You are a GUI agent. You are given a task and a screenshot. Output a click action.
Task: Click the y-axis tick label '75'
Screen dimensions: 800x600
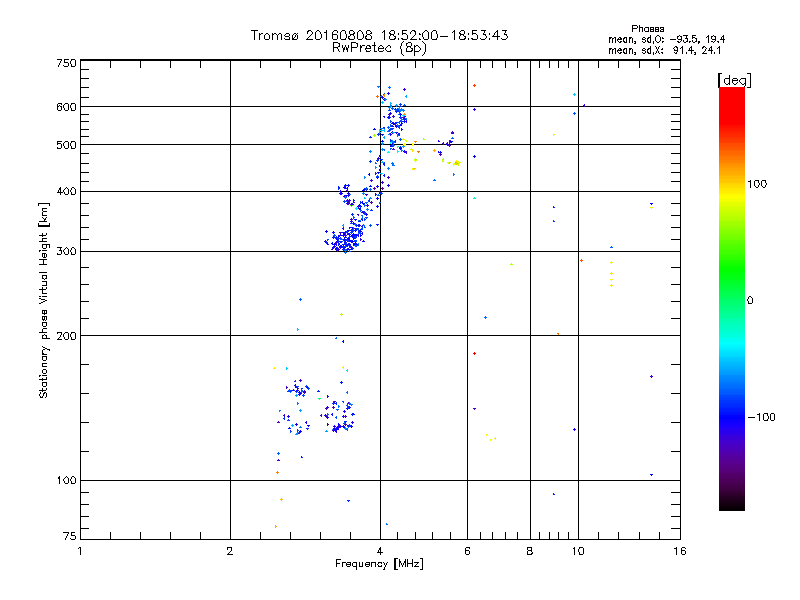[x=70, y=536]
